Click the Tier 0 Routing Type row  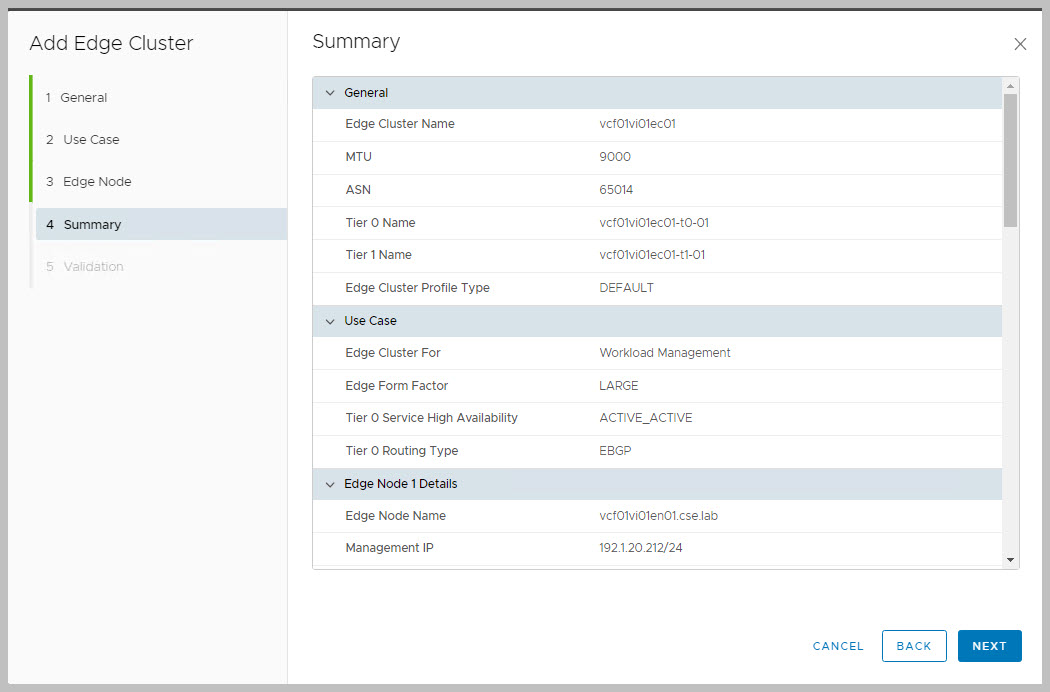coord(656,451)
